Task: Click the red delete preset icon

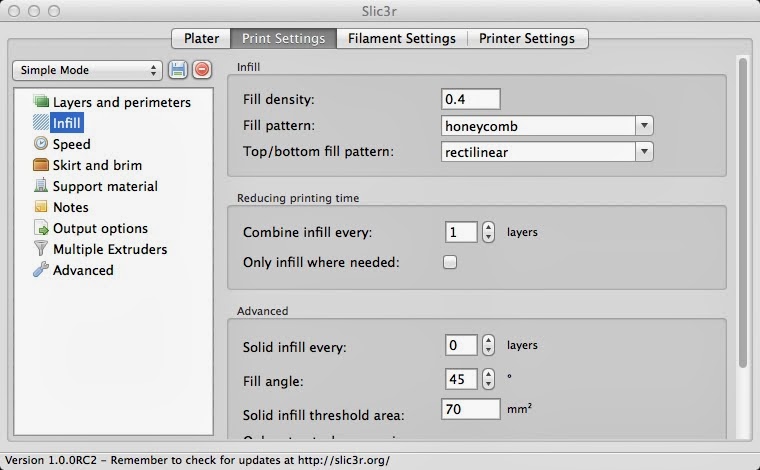Action: click(202, 70)
